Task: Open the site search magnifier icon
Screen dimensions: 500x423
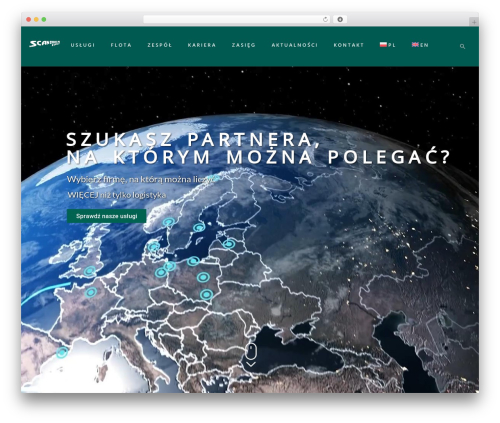Action: pos(462,46)
